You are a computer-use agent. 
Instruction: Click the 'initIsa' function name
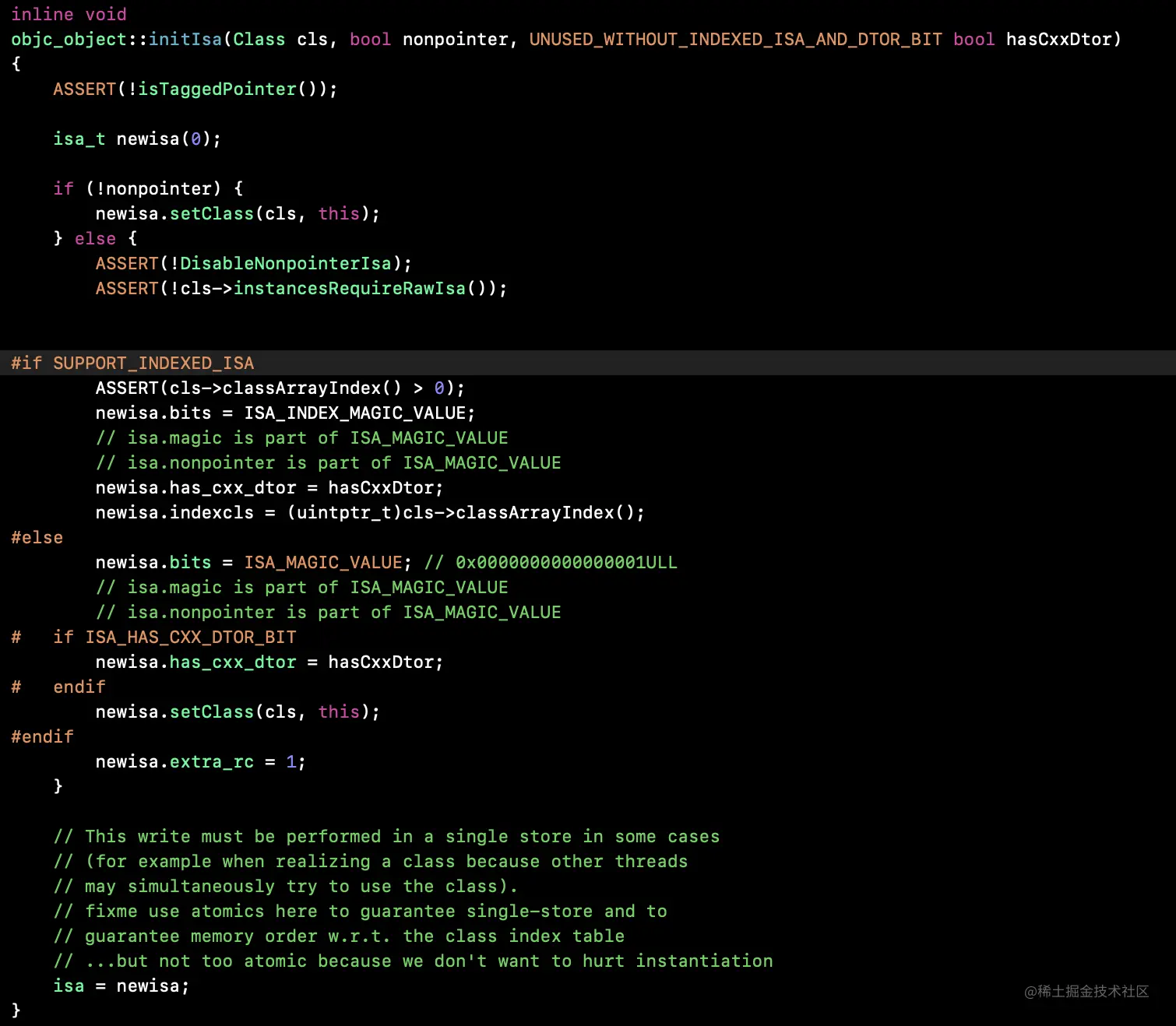pos(185,39)
